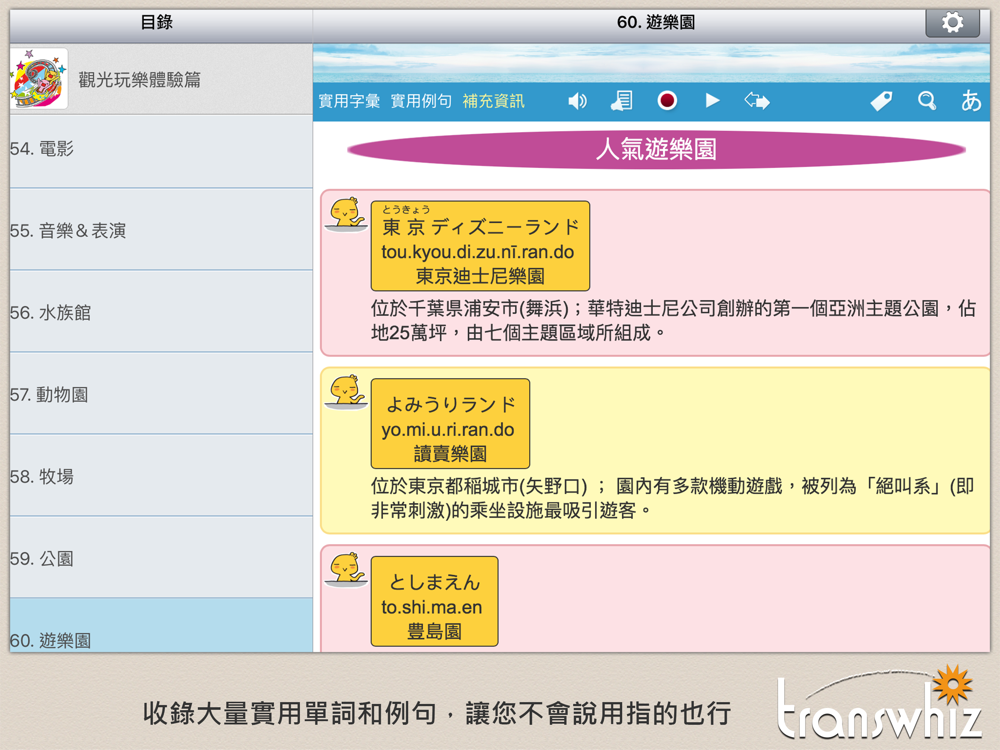This screenshot has height=750, width=1000.
Task: Open chapter 55. 音樂＆表演
Action: coord(161,230)
